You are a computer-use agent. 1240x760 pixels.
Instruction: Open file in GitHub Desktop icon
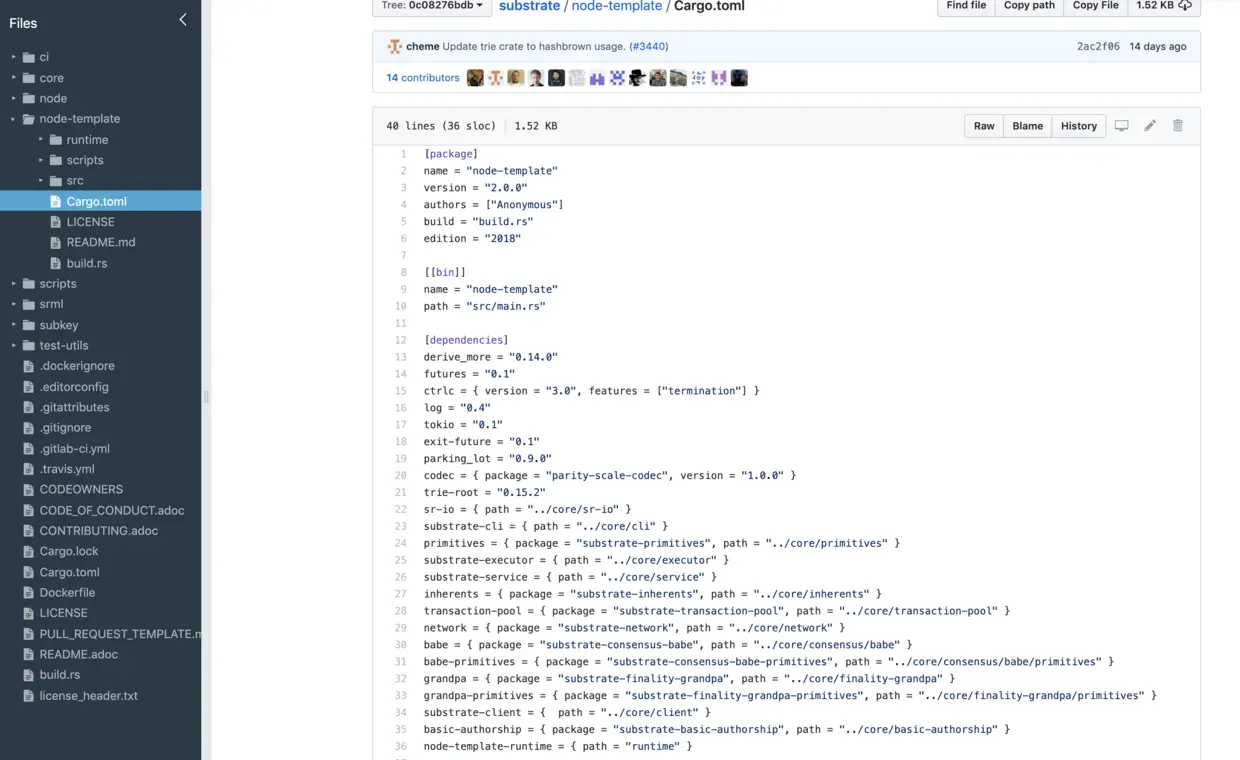click(x=1121, y=126)
